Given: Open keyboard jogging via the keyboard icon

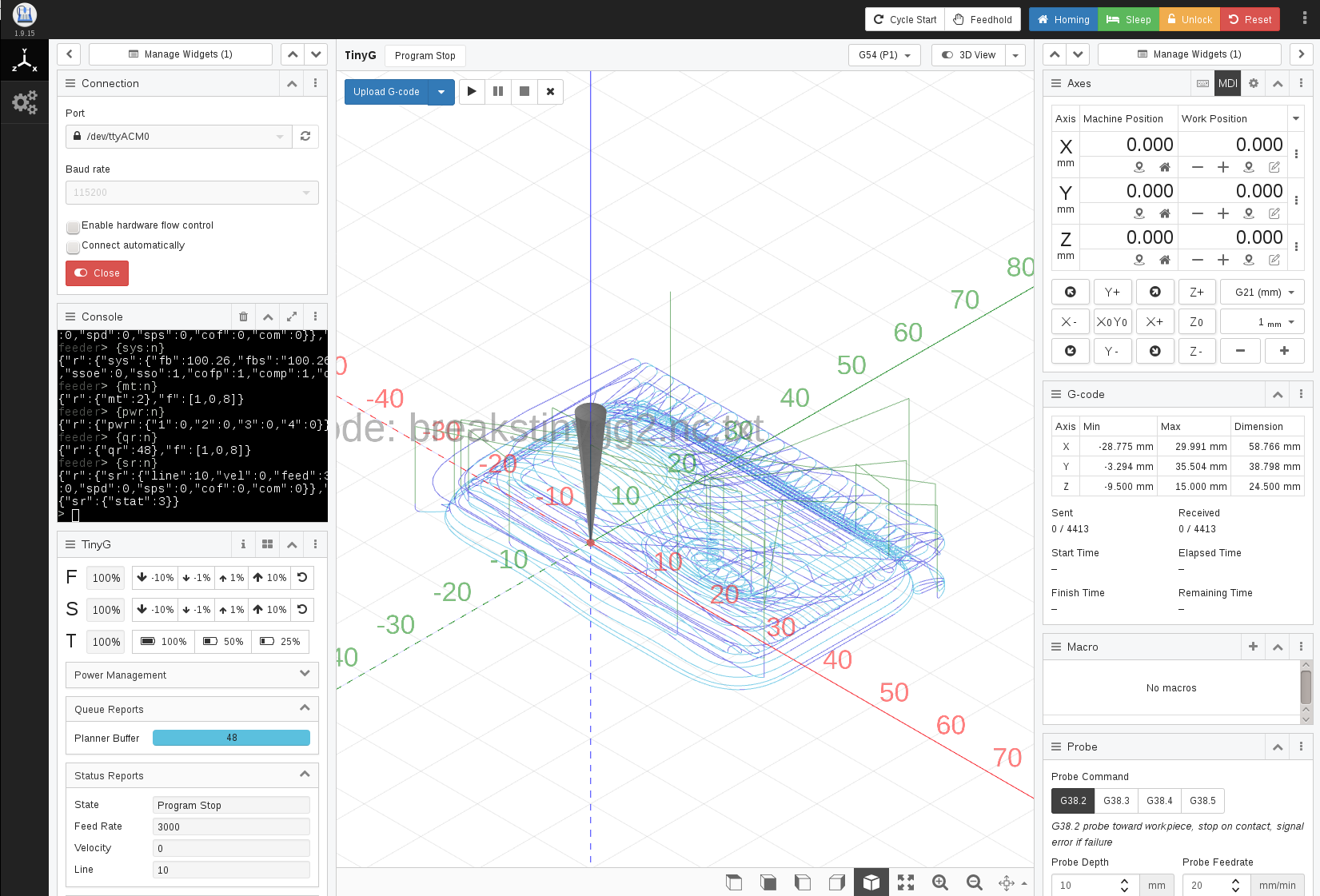Looking at the screenshot, I should point(1202,83).
